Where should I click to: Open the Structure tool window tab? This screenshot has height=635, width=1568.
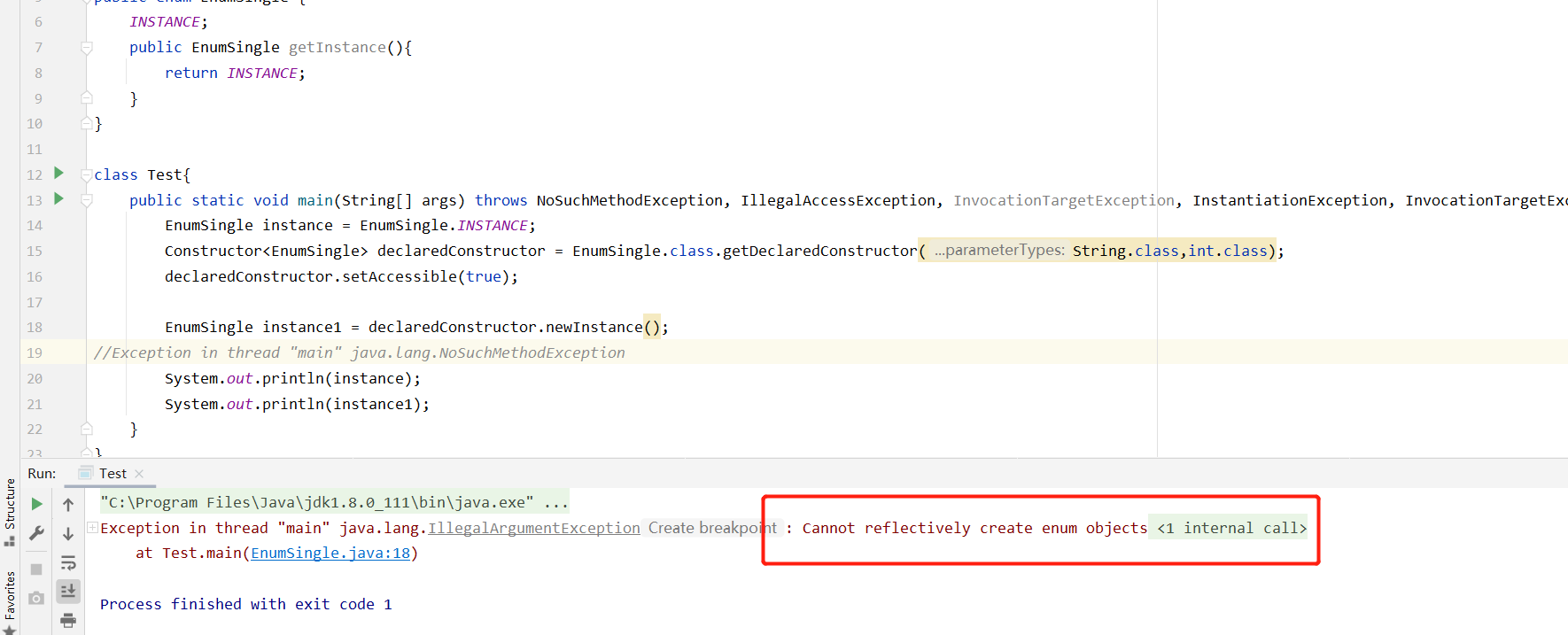pyautogui.click(x=10, y=511)
